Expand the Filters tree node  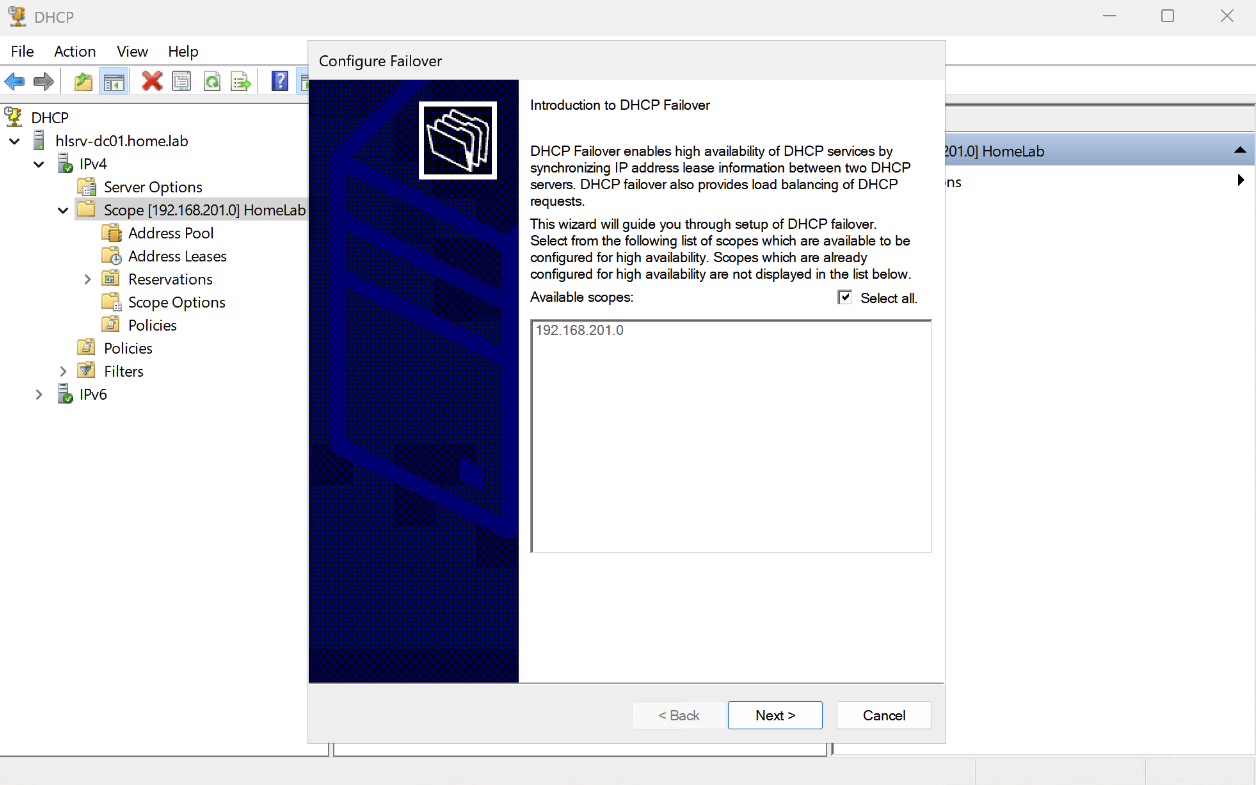63,371
